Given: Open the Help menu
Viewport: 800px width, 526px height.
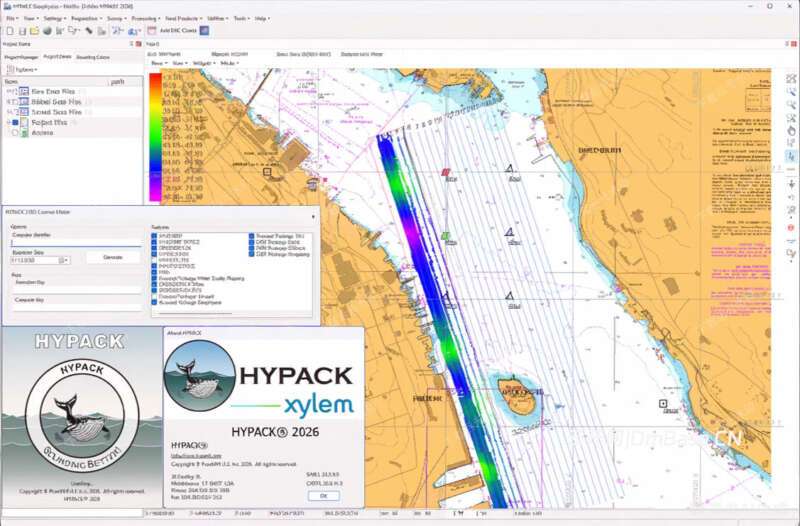Looking at the screenshot, I should pyautogui.click(x=262, y=18).
